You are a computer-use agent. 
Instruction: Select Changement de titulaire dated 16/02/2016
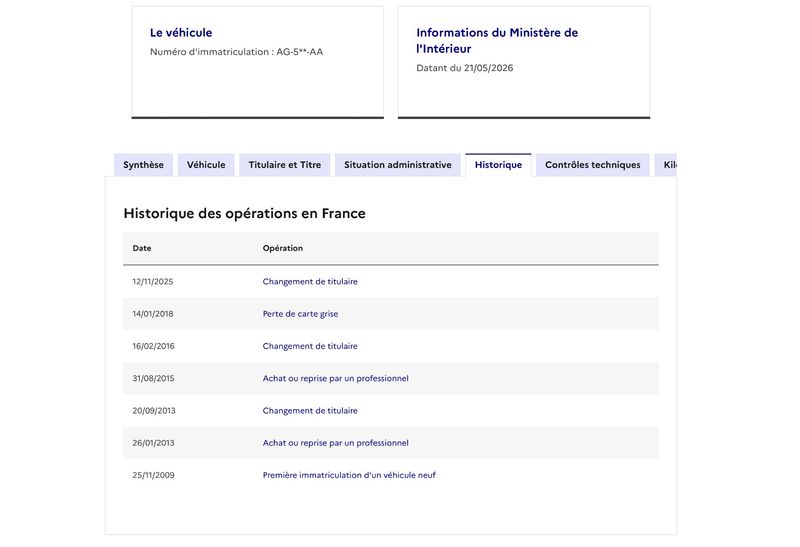point(310,346)
